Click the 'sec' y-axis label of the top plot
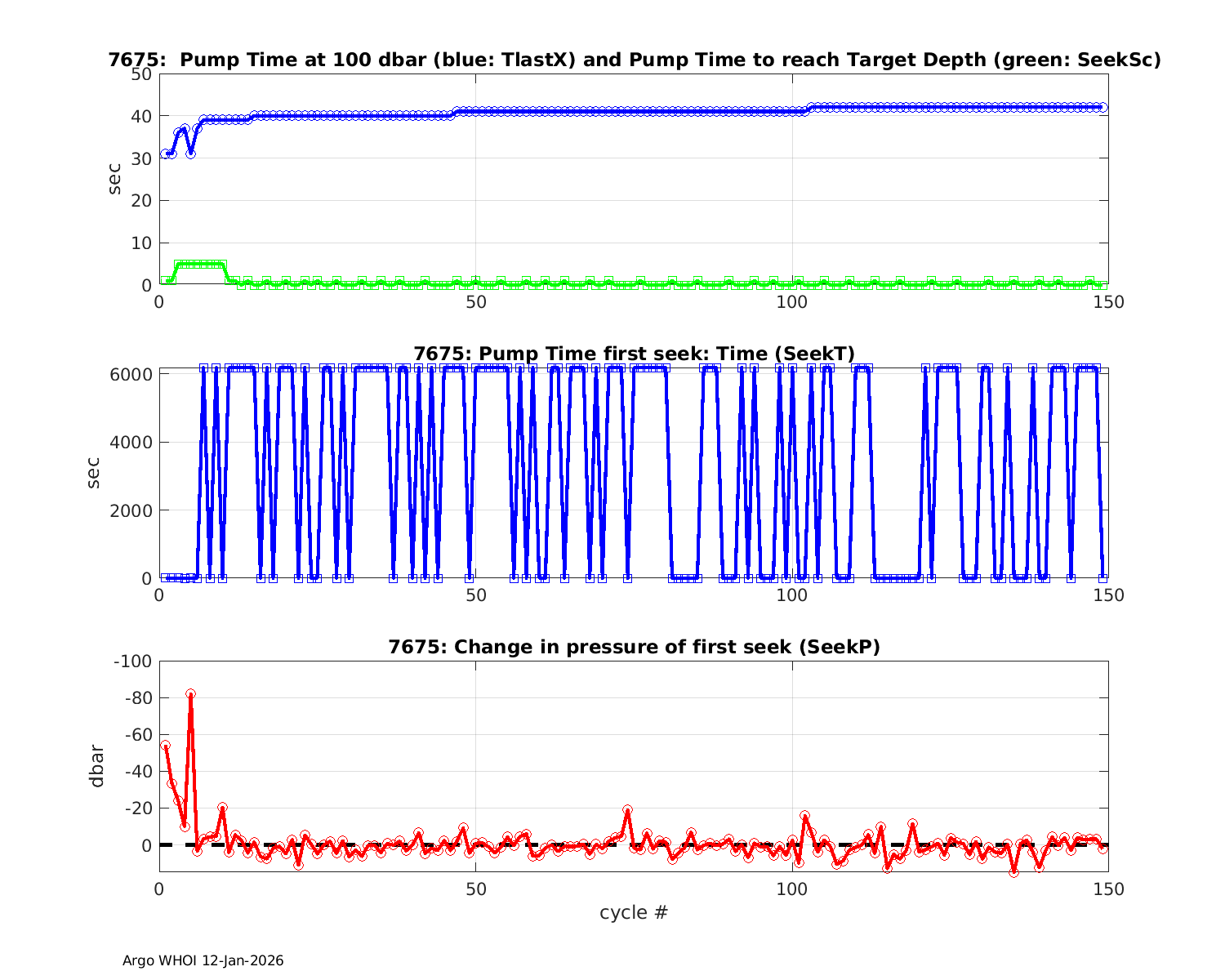 coord(114,179)
